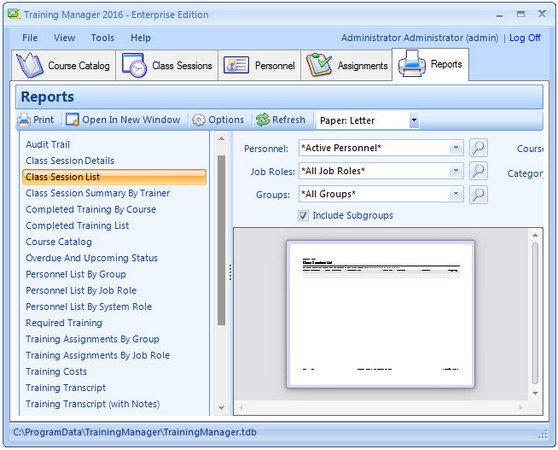Expand the Paper size dropdown
The width and height of the screenshot is (558, 450).
pos(414,120)
